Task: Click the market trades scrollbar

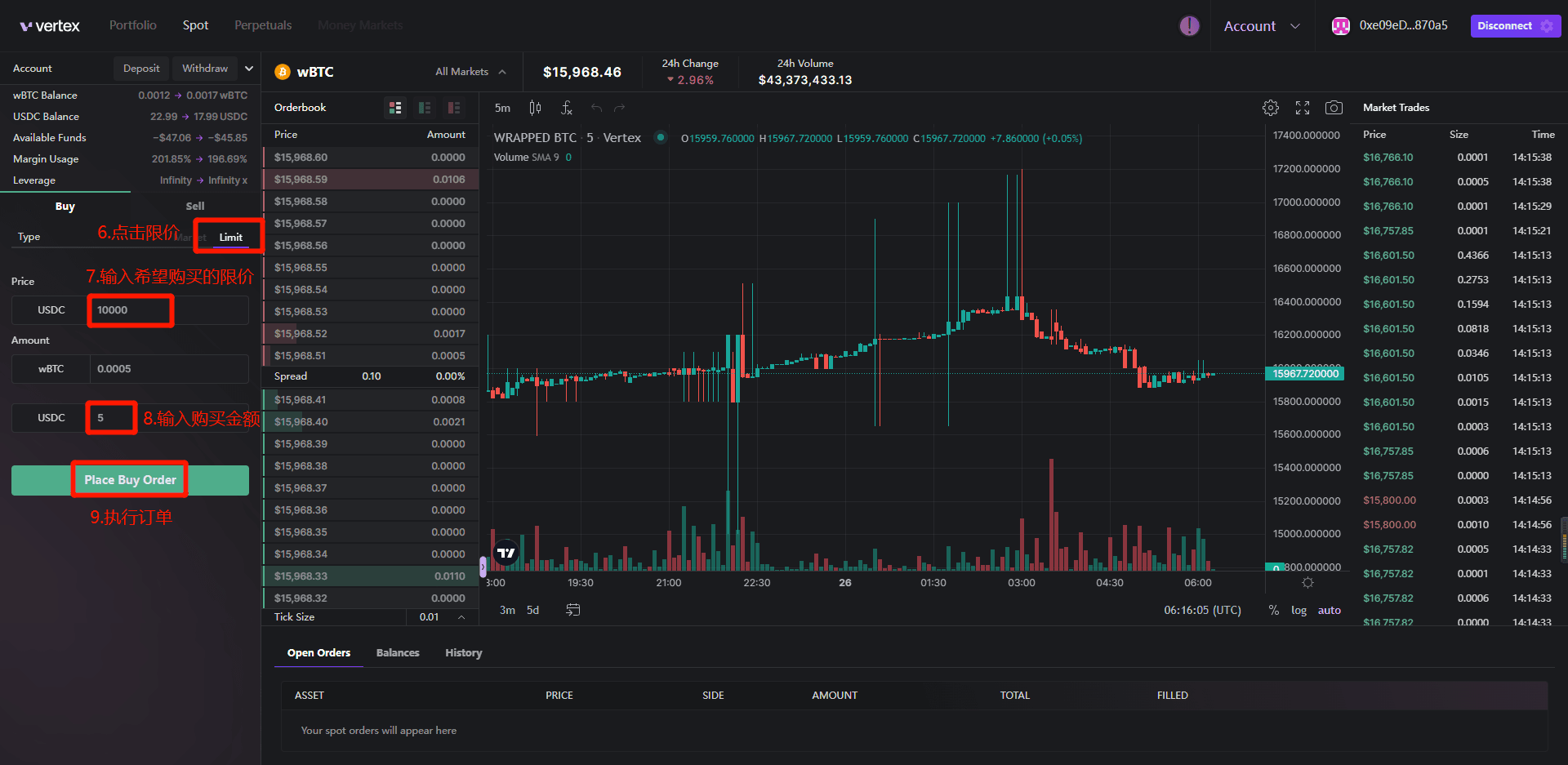Action: tap(1564, 538)
